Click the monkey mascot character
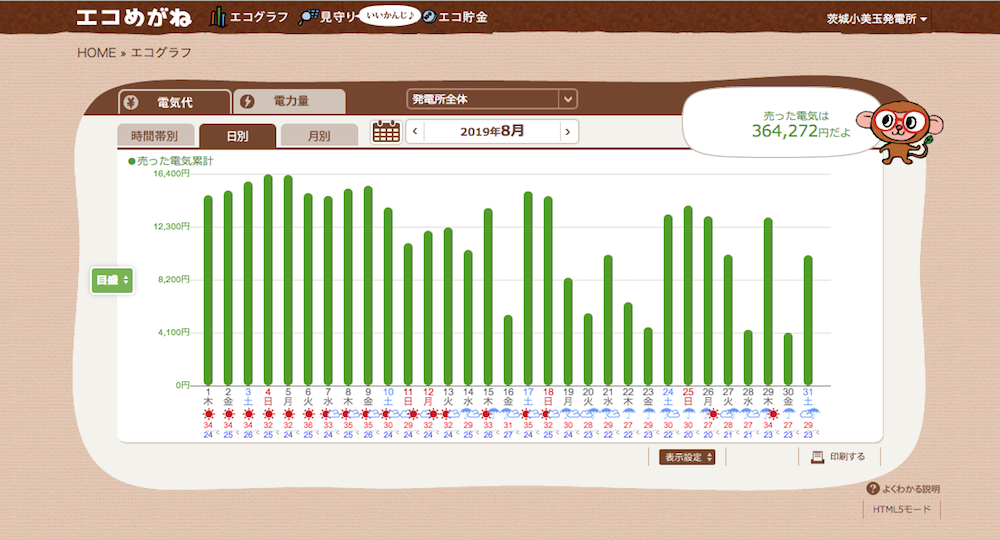This screenshot has height=540, width=1000. [x=900, y=132]
